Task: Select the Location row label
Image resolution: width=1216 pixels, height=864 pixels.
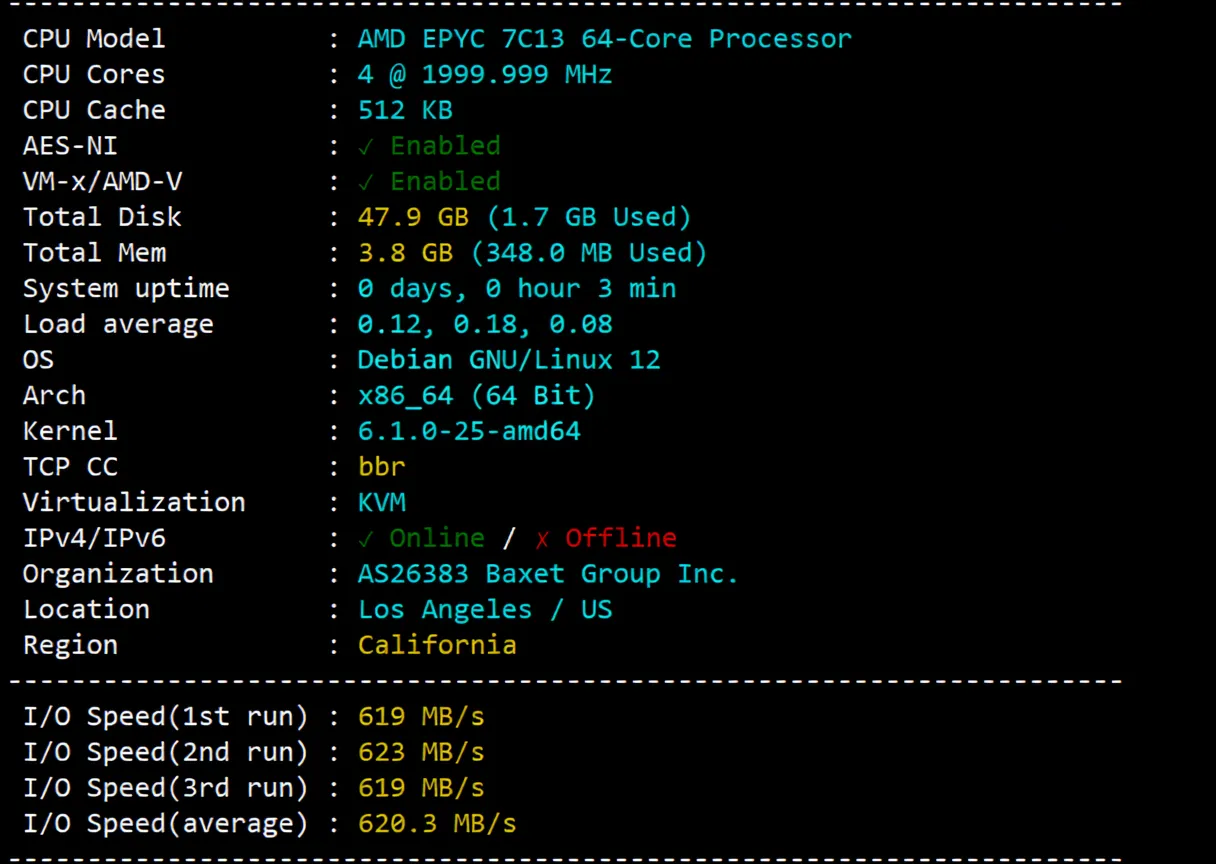Action: click(x=86, y=609)
